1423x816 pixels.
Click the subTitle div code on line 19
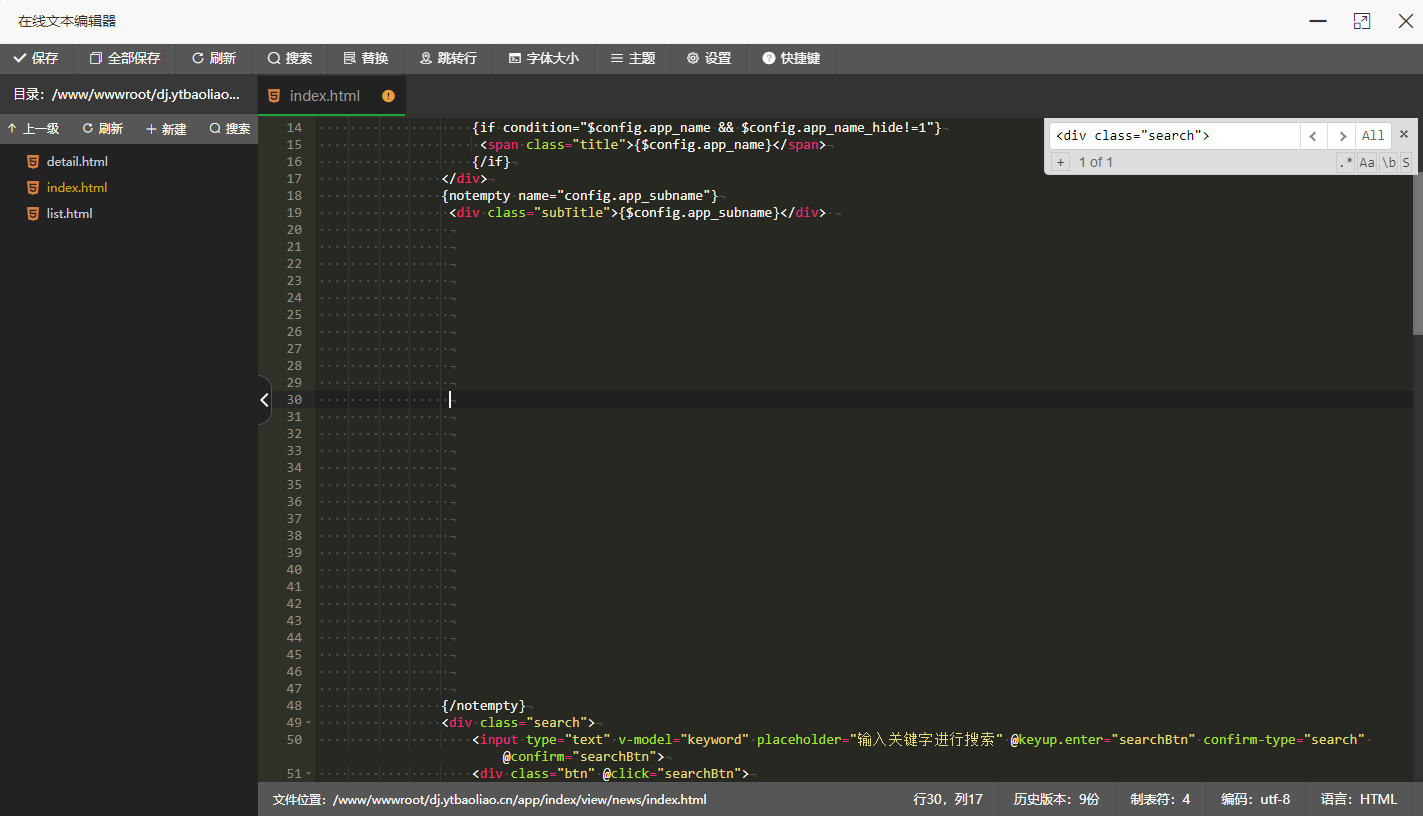[x=637, y=212]
